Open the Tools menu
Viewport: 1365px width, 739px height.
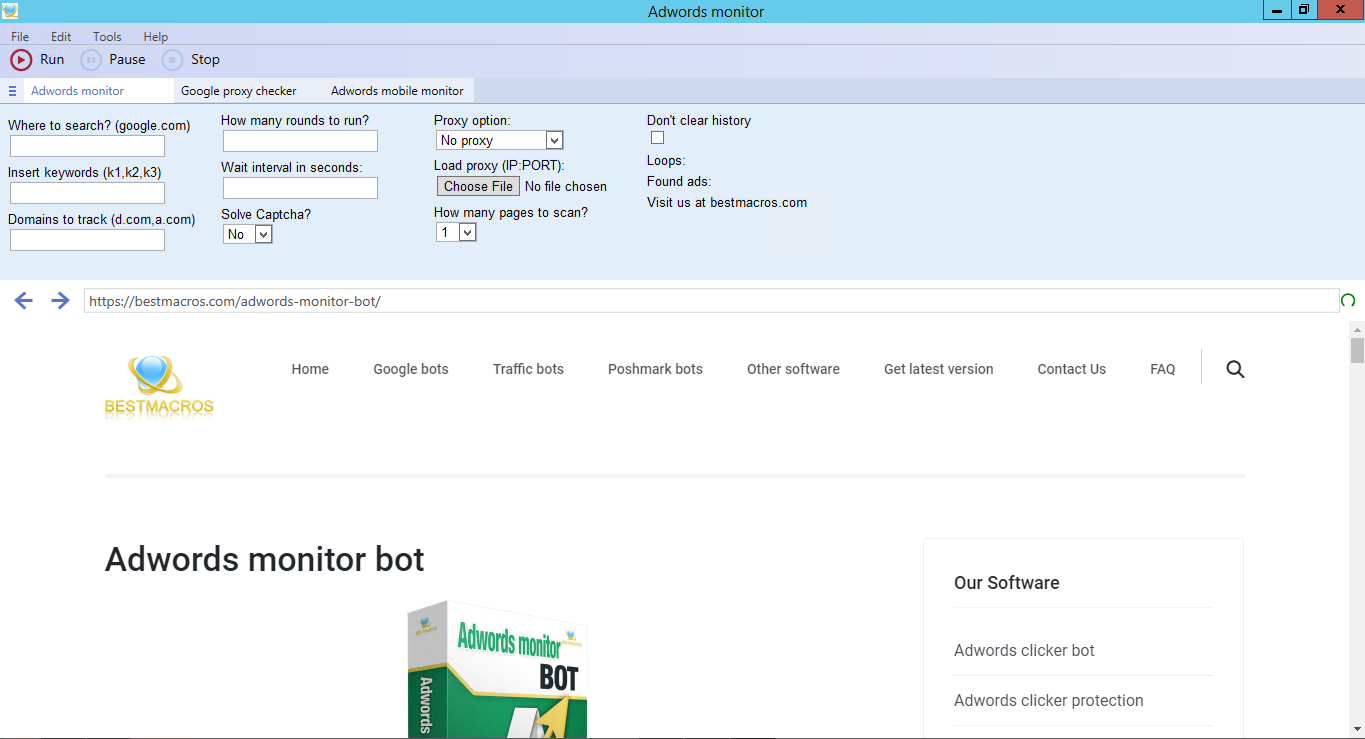coord(107,37)
